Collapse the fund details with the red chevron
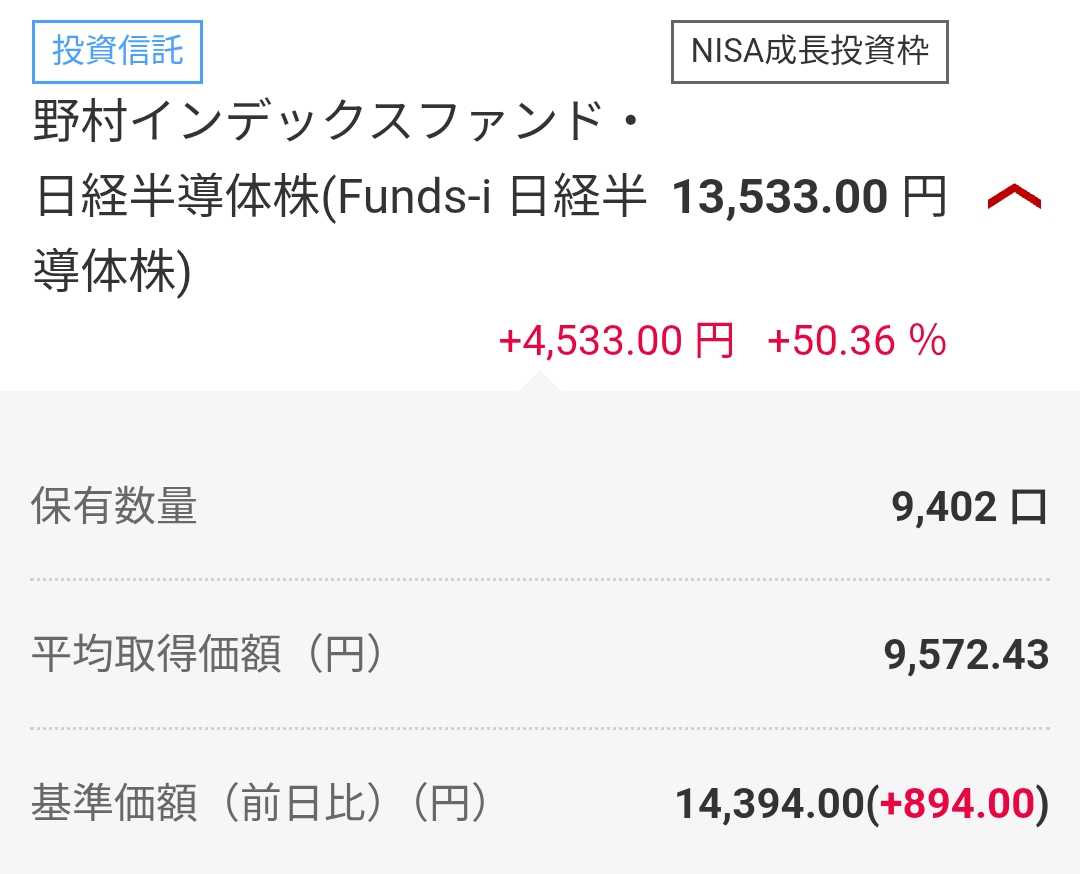Viewport: 1080px width, 874px height. pyautogui.click(x=1013, y=198)
